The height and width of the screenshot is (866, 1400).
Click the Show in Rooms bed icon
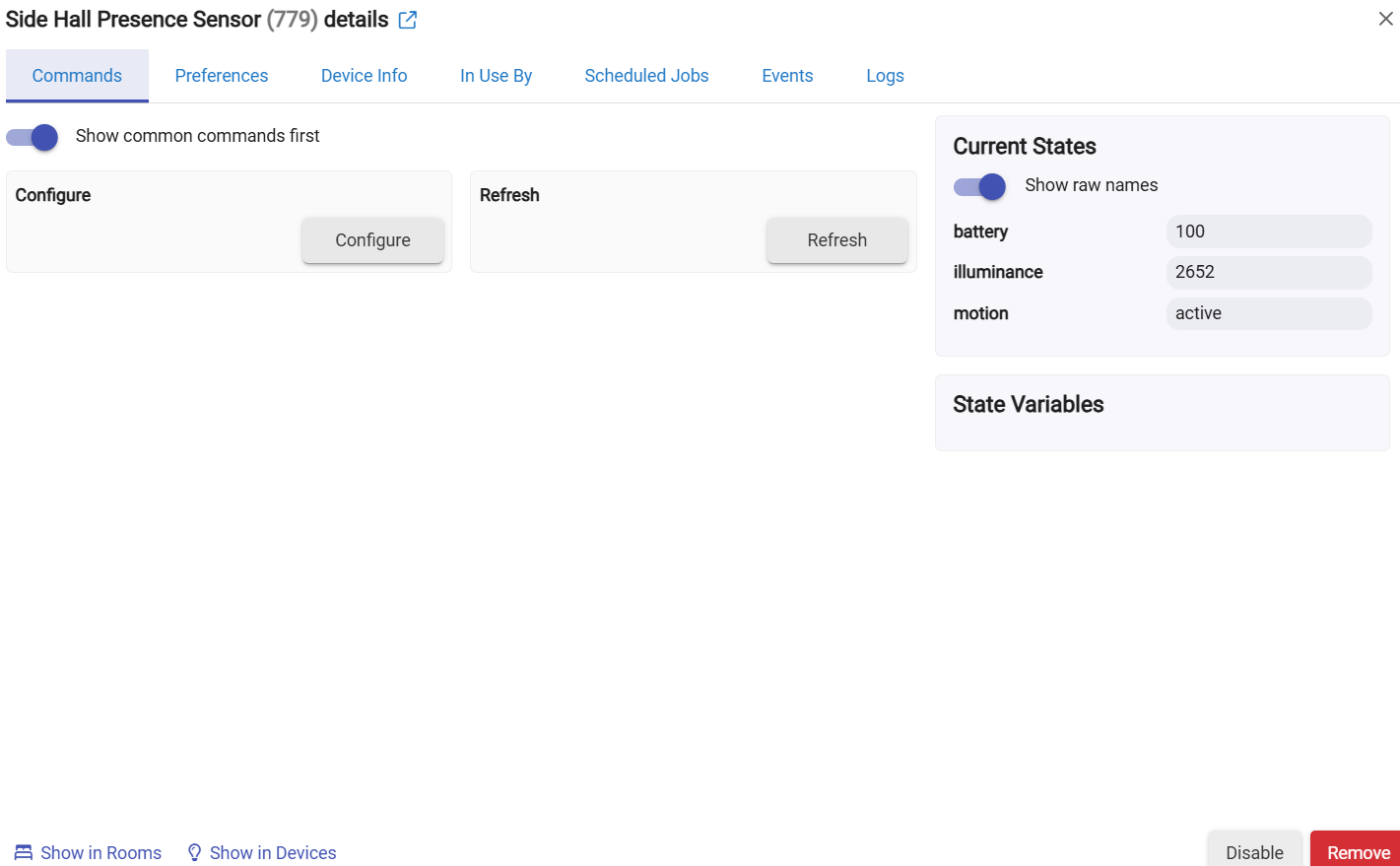click(24, 852)
